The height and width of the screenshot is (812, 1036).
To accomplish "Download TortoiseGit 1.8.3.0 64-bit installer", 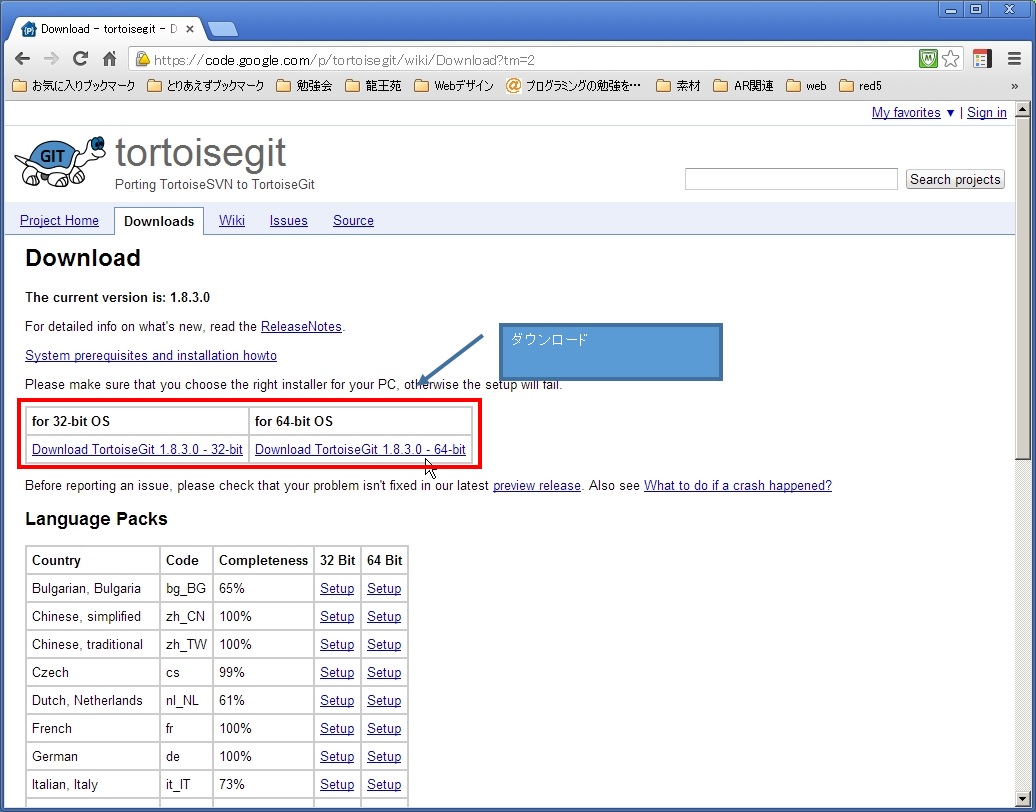I will tap(360, 449).
